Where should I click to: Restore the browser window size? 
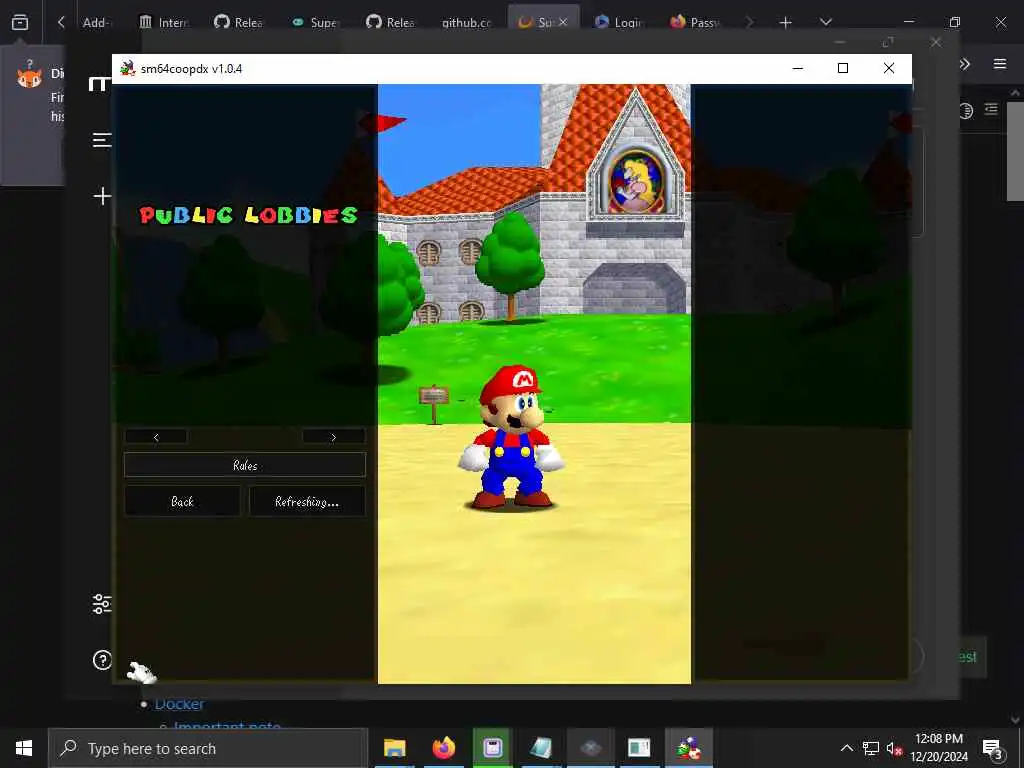pyautogui.click(x=955, y=22)
